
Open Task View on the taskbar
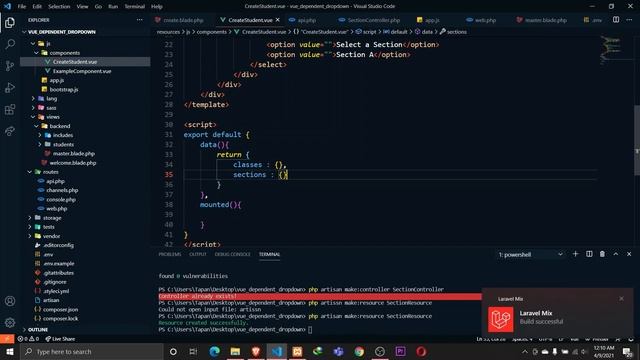(193, 351)
